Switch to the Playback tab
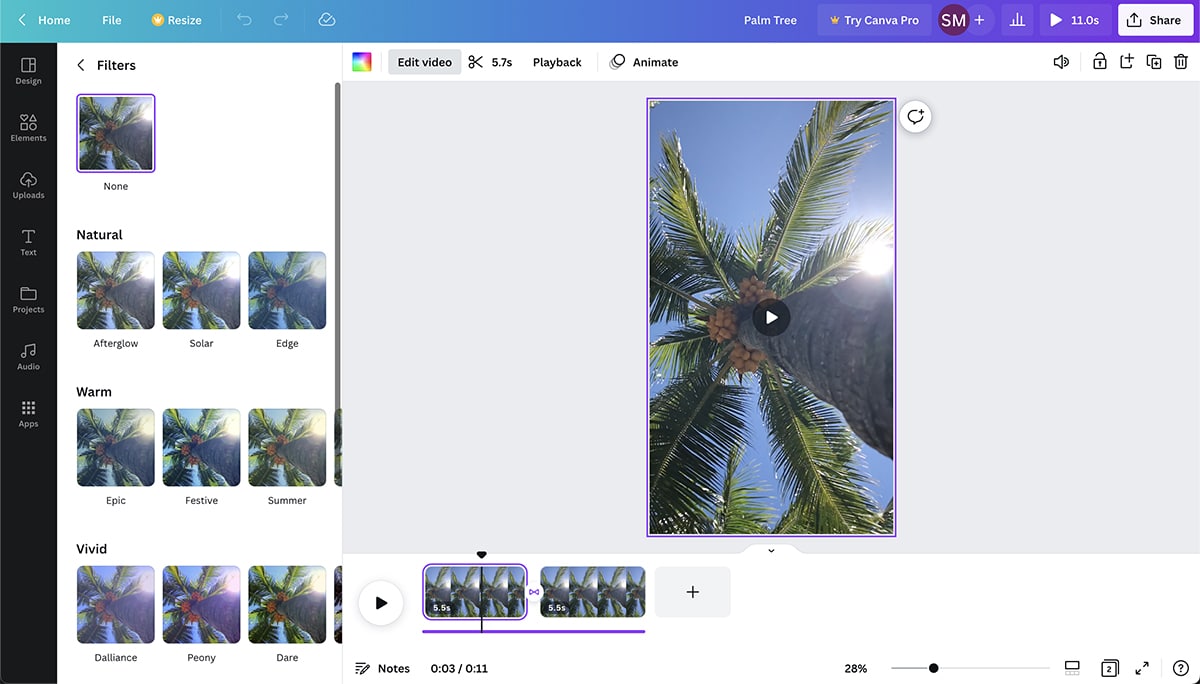 point(556,61)
